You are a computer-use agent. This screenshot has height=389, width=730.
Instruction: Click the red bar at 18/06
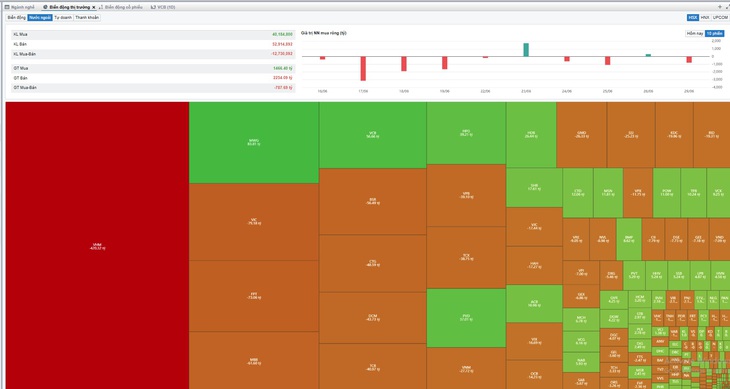(x=404, y=64)
